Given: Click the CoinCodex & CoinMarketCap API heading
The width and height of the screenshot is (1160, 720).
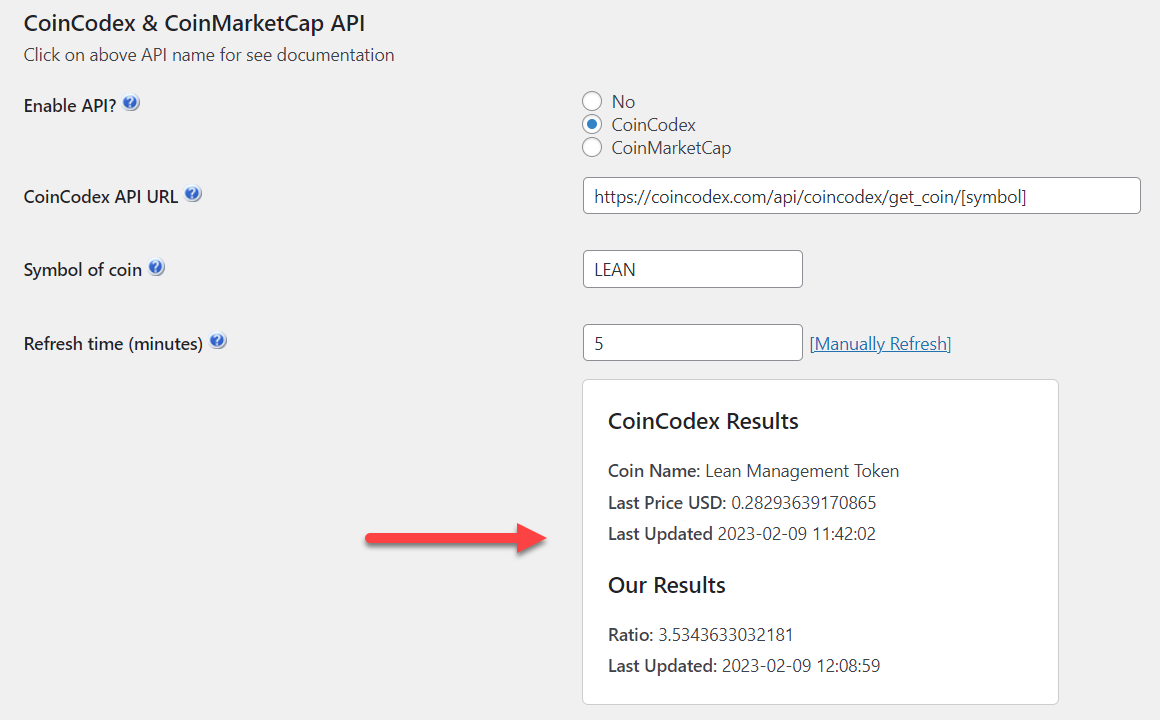Looking at the screenshot, I should (195, 23).
